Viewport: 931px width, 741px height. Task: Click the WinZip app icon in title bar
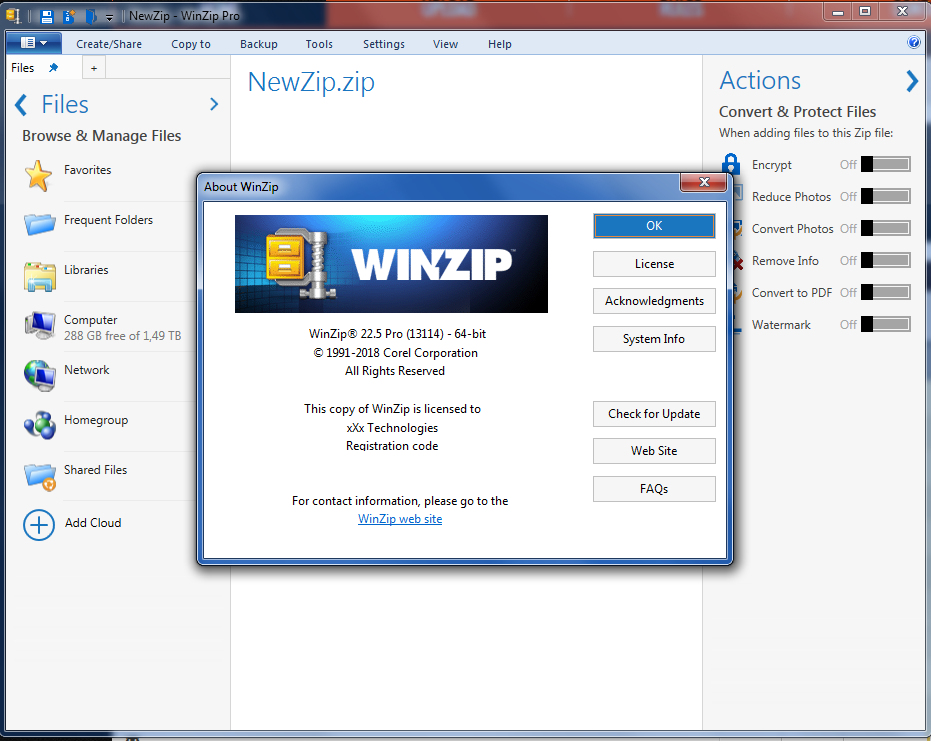coord(13,16)
